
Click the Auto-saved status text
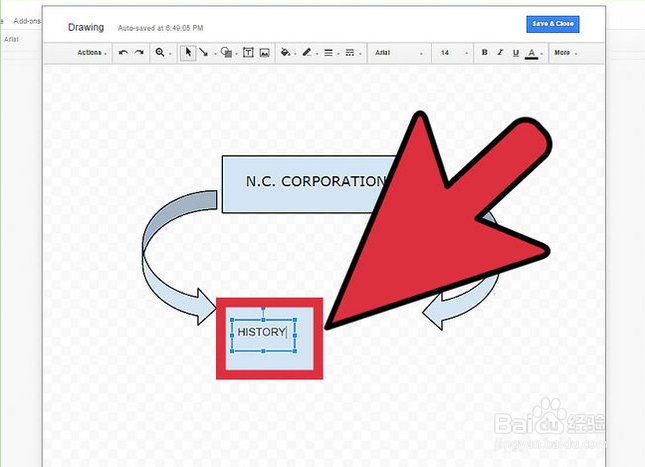coord(160,28)
